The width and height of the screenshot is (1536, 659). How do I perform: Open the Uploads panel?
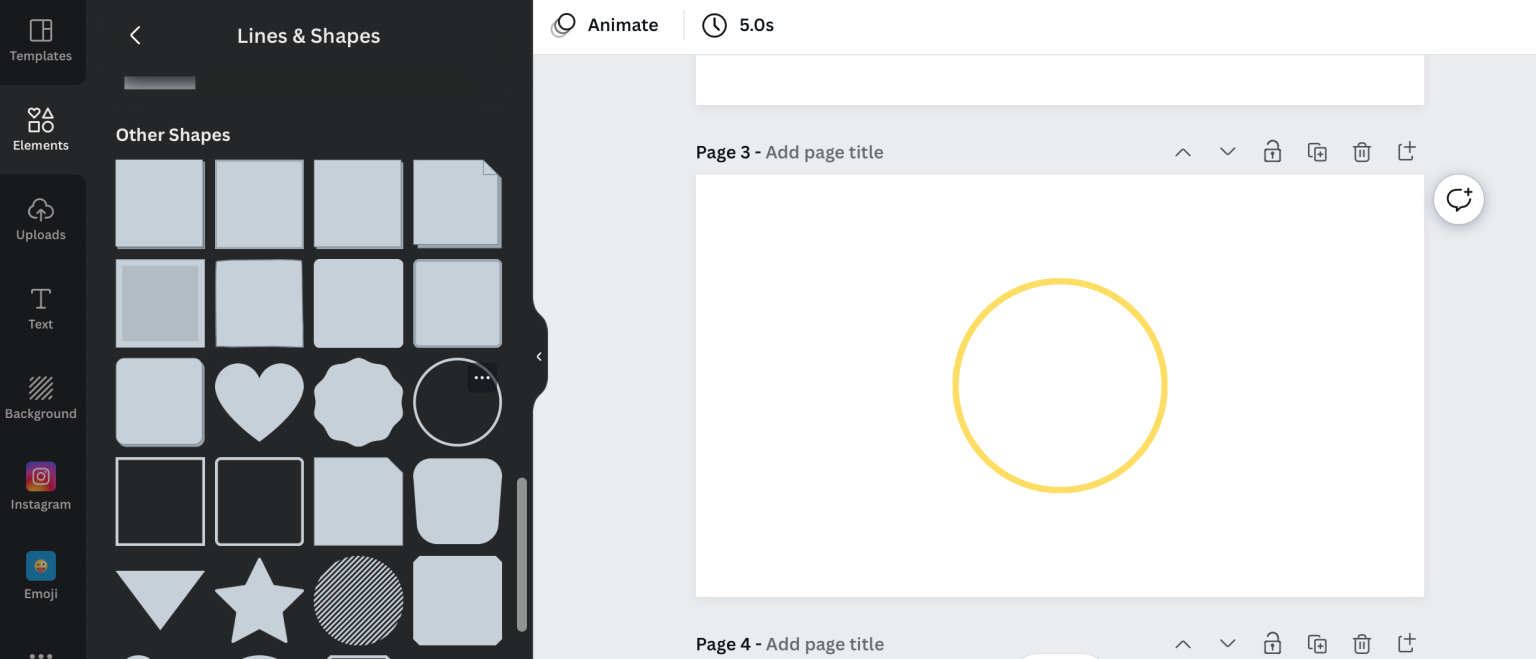[x=41, y=218]
